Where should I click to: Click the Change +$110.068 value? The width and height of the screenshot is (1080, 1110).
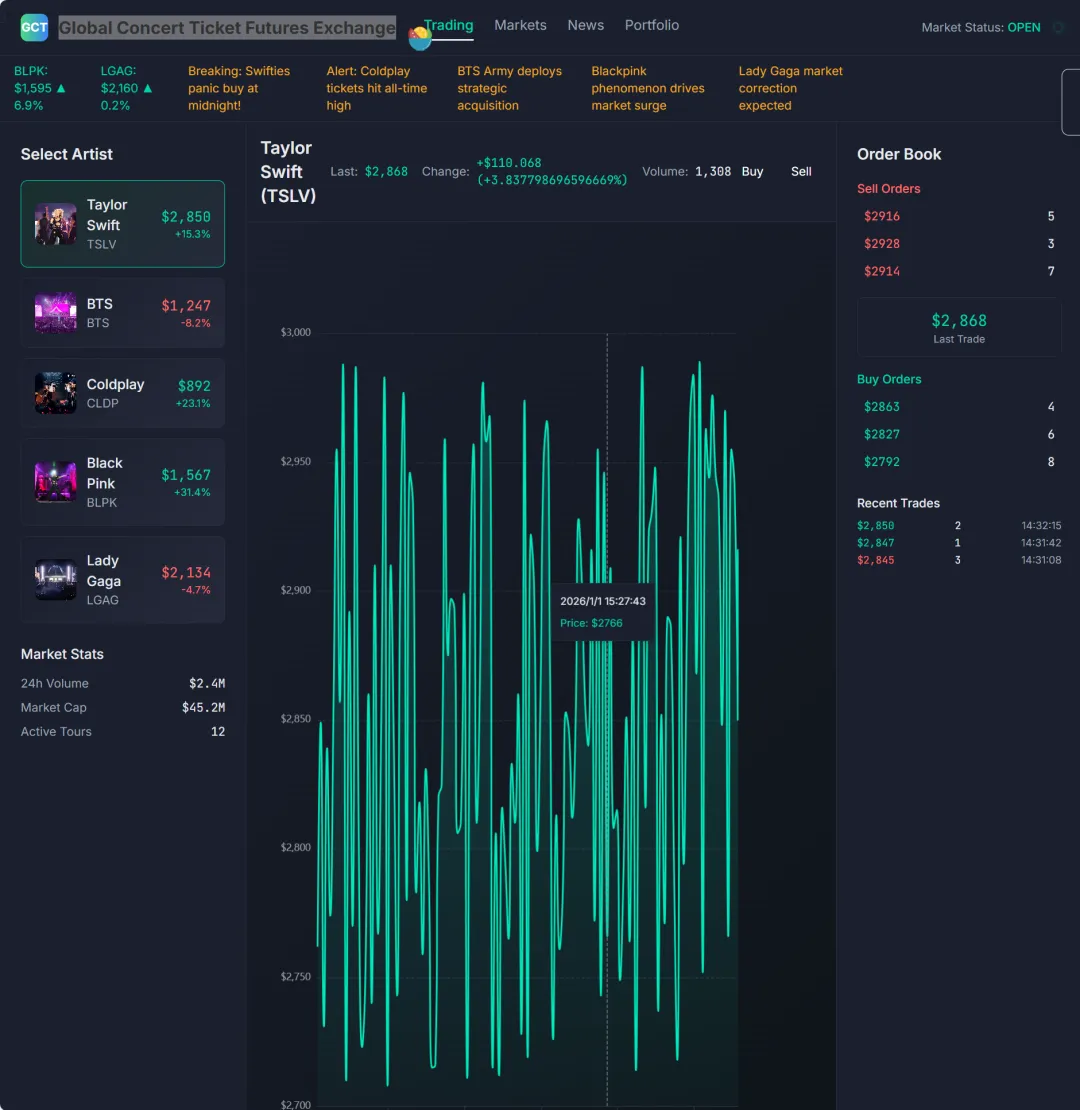[552, 171]
